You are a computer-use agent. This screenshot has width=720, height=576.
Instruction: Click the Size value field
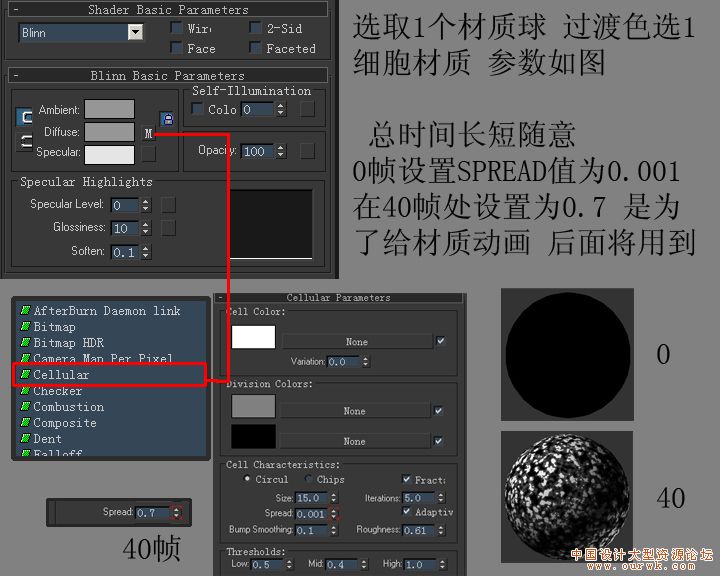pos(312,498)
